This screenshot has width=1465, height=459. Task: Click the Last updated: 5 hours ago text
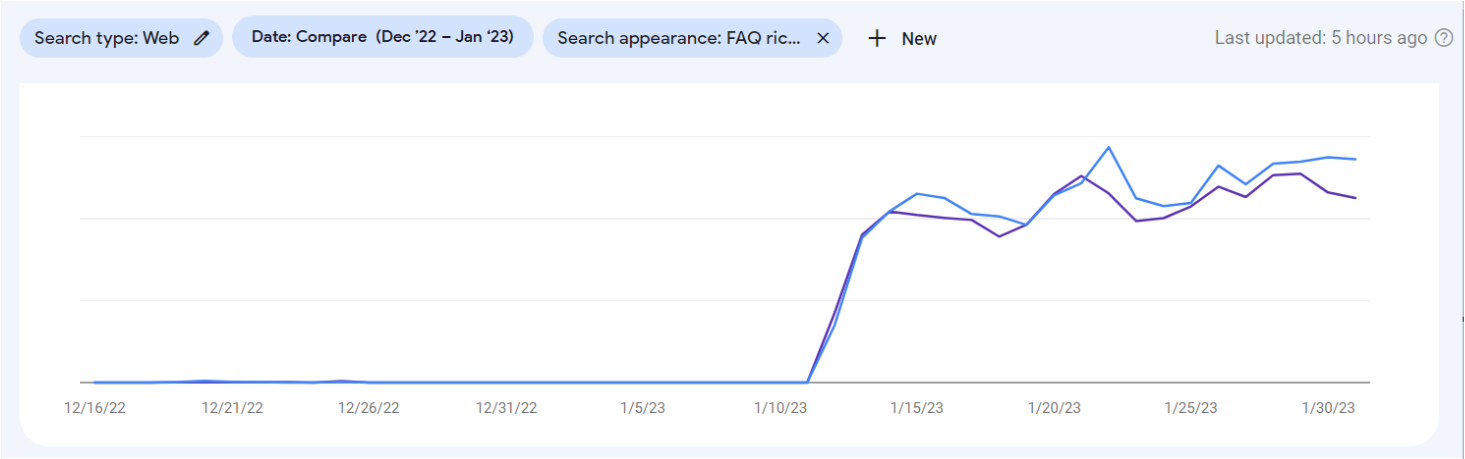click(1321, 38)
